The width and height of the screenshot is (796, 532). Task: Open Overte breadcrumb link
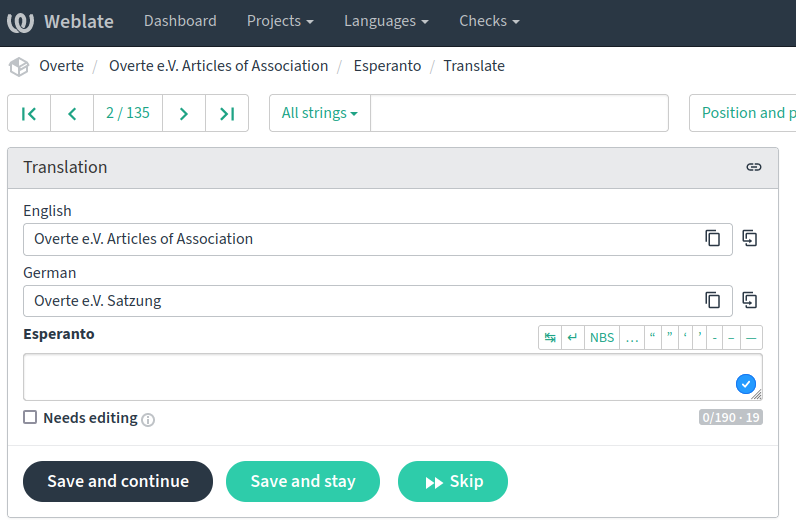pos(61,66)
